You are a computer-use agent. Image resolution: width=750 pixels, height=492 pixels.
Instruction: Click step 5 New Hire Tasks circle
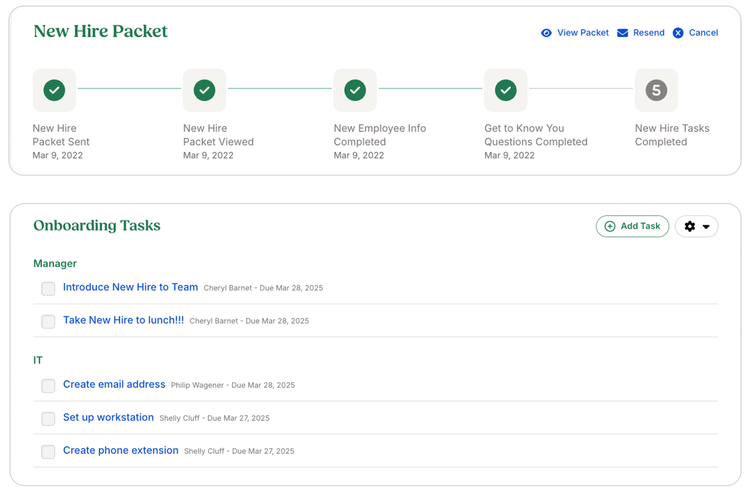[656, 90]
